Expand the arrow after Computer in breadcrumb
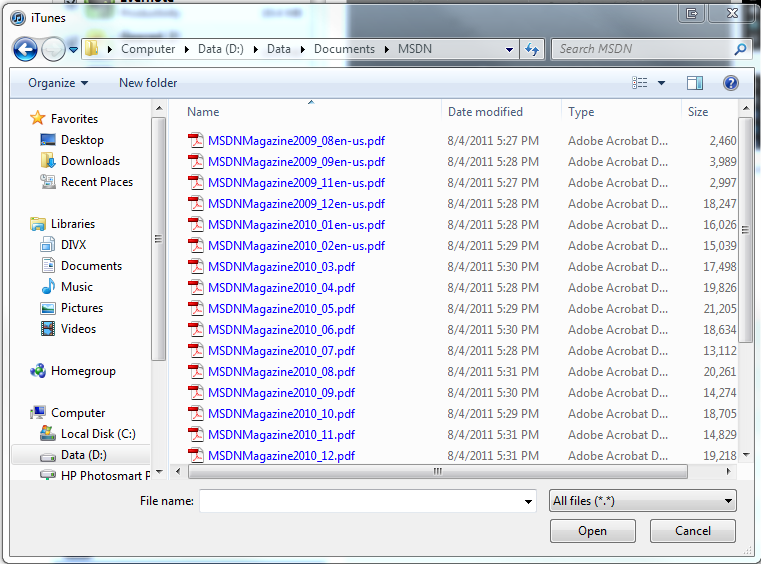 pyautogui.click(x=186, y=50)
